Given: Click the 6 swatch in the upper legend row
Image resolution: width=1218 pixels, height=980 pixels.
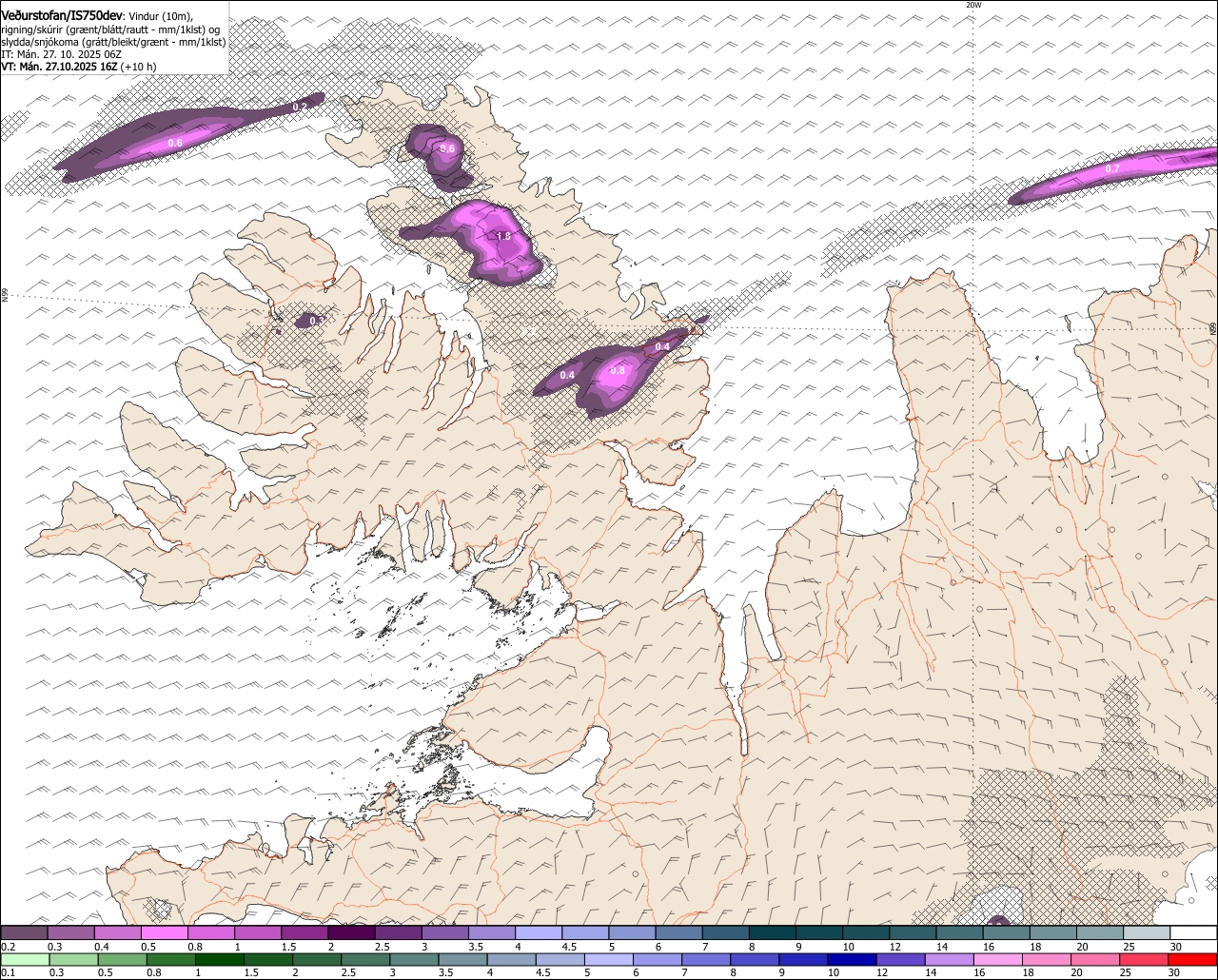Looking at the screenshot, I should tap(679, 933).
